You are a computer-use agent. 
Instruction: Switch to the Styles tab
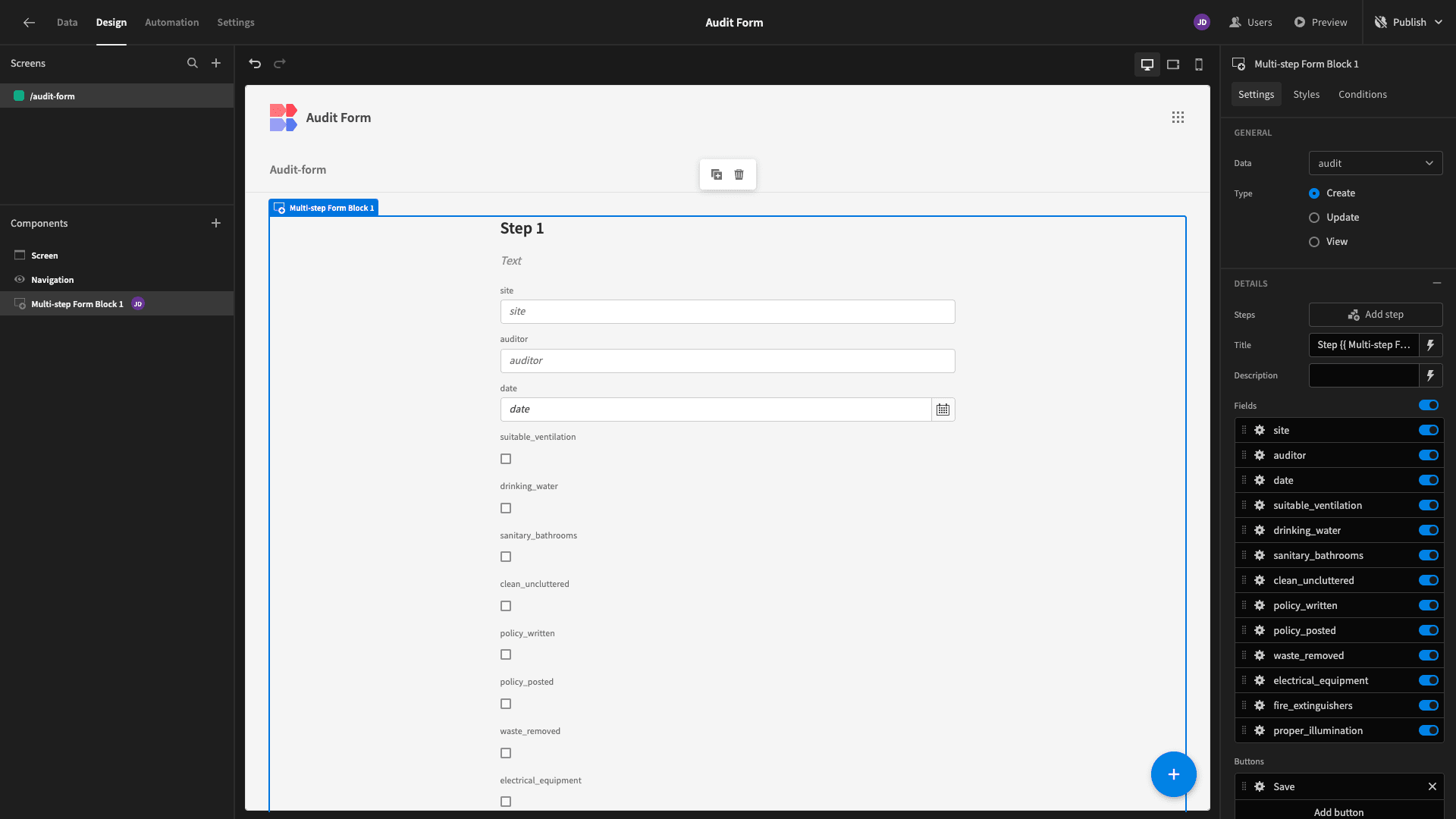coord(1306,95)
